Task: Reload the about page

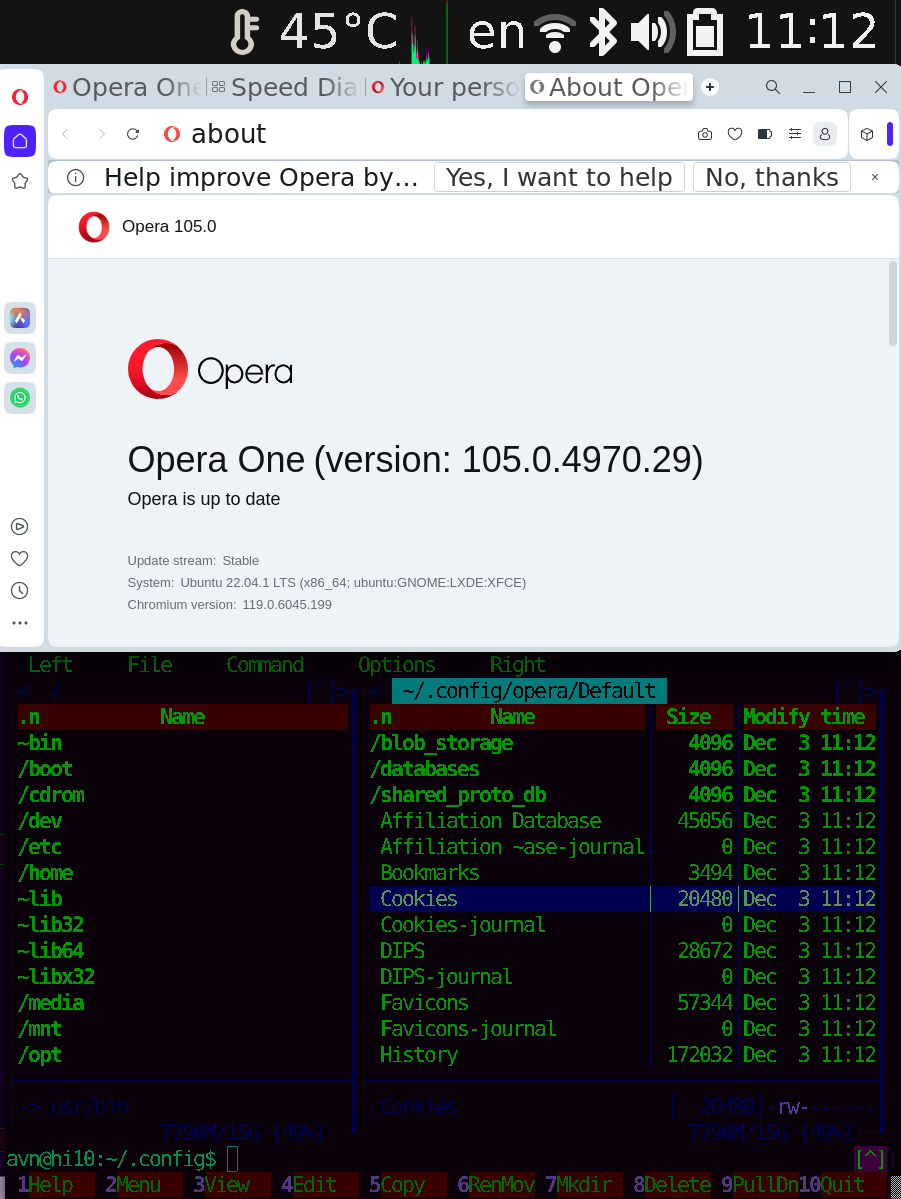Action: [133, 134]
